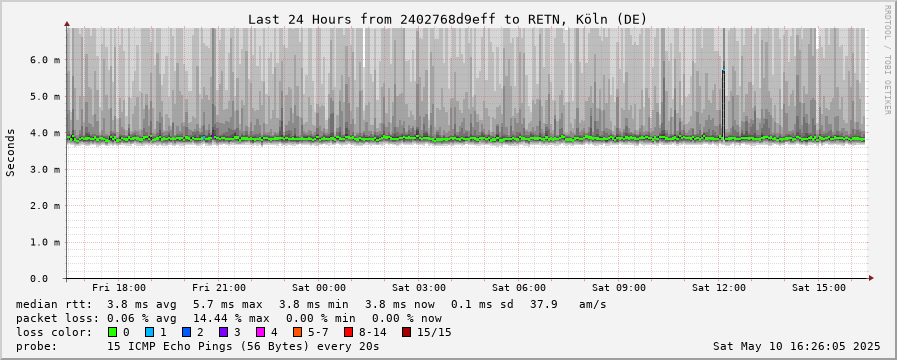The height and width of the screenshot is (360, 897).
Task: Click the Sat 06:00 time axis label
Action: tap(519, 287)
